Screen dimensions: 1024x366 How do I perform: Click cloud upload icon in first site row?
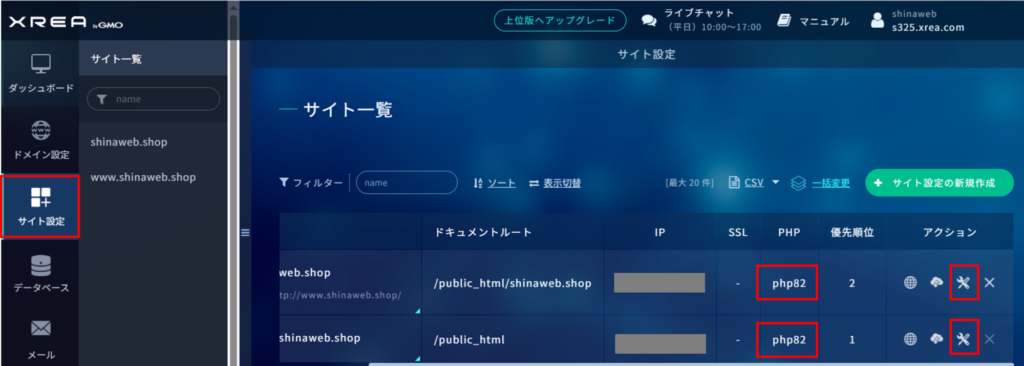point(937,283)
